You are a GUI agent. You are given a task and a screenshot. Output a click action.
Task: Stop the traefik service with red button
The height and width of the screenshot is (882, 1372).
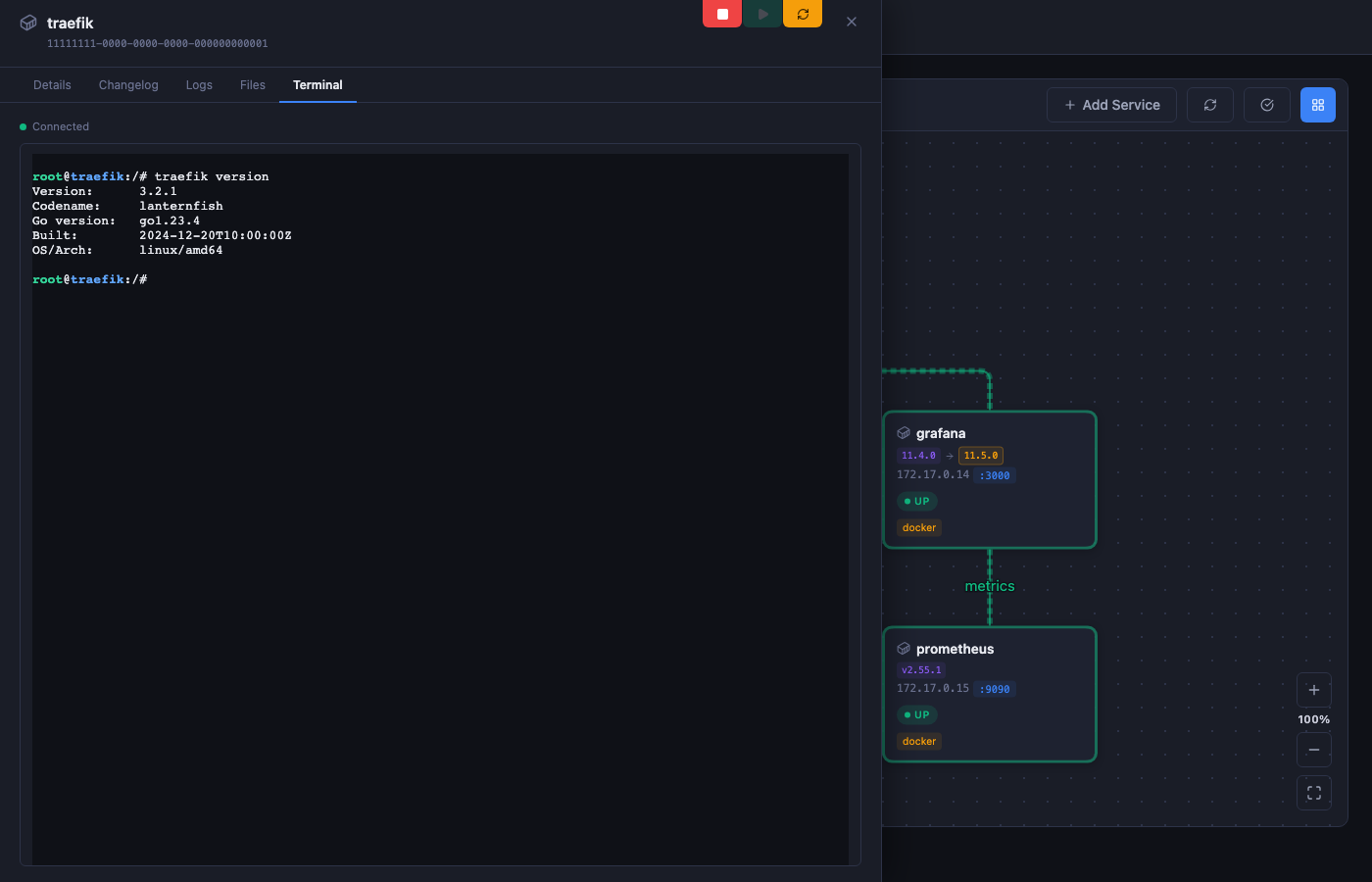coord(722,14)
